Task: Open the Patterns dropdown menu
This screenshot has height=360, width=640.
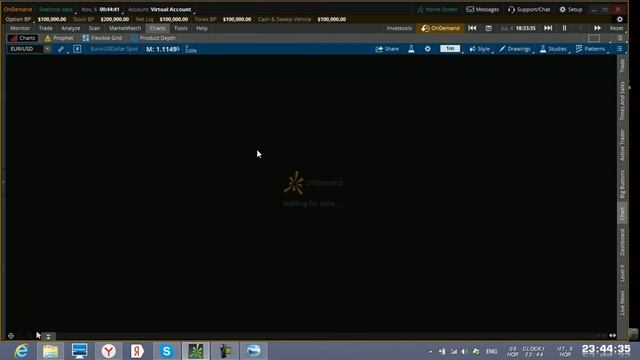Action: point(590,49)
